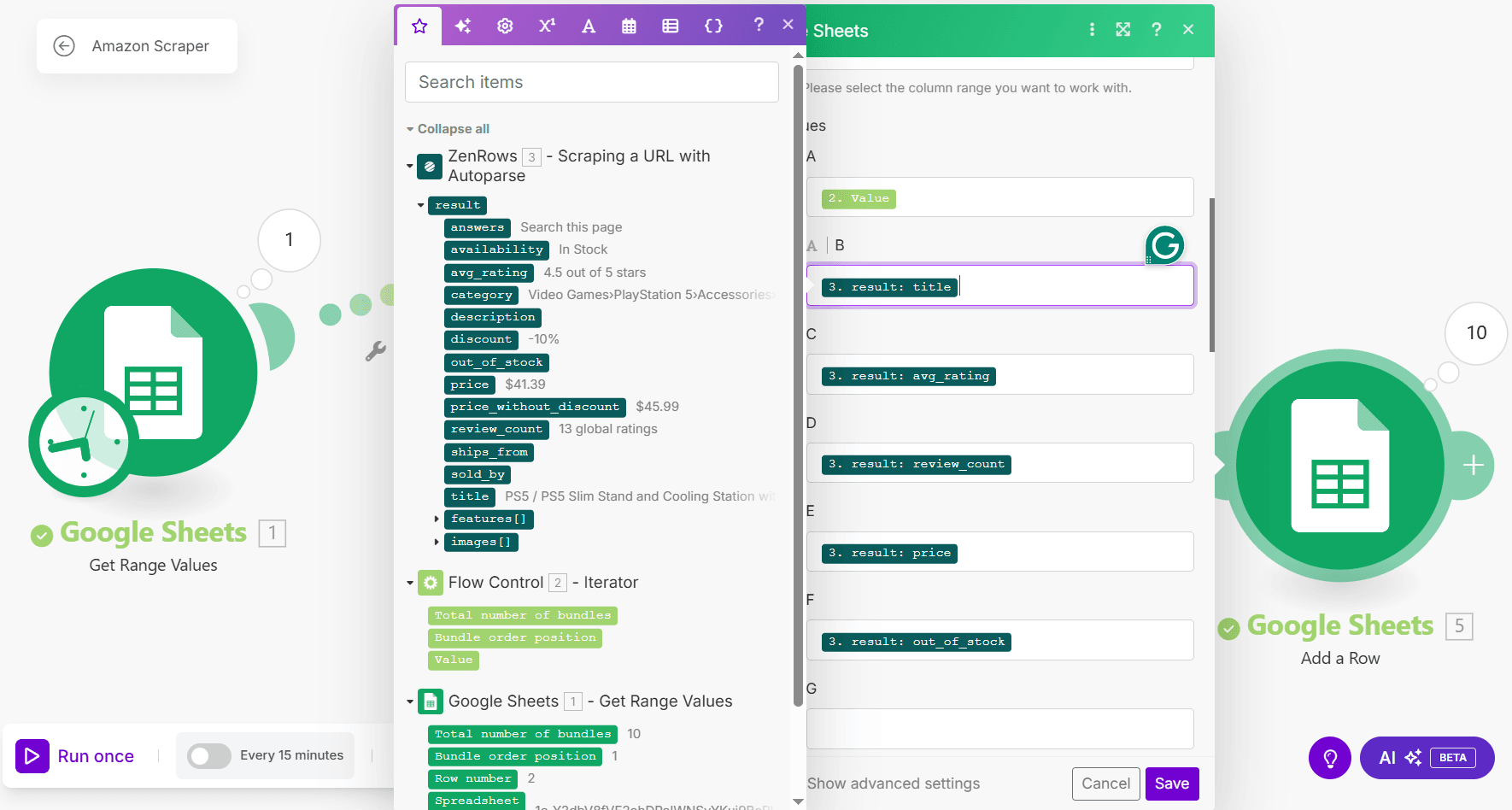The image size is (1512, 810).
Task: Insert the availability variable
Action: 496,249
